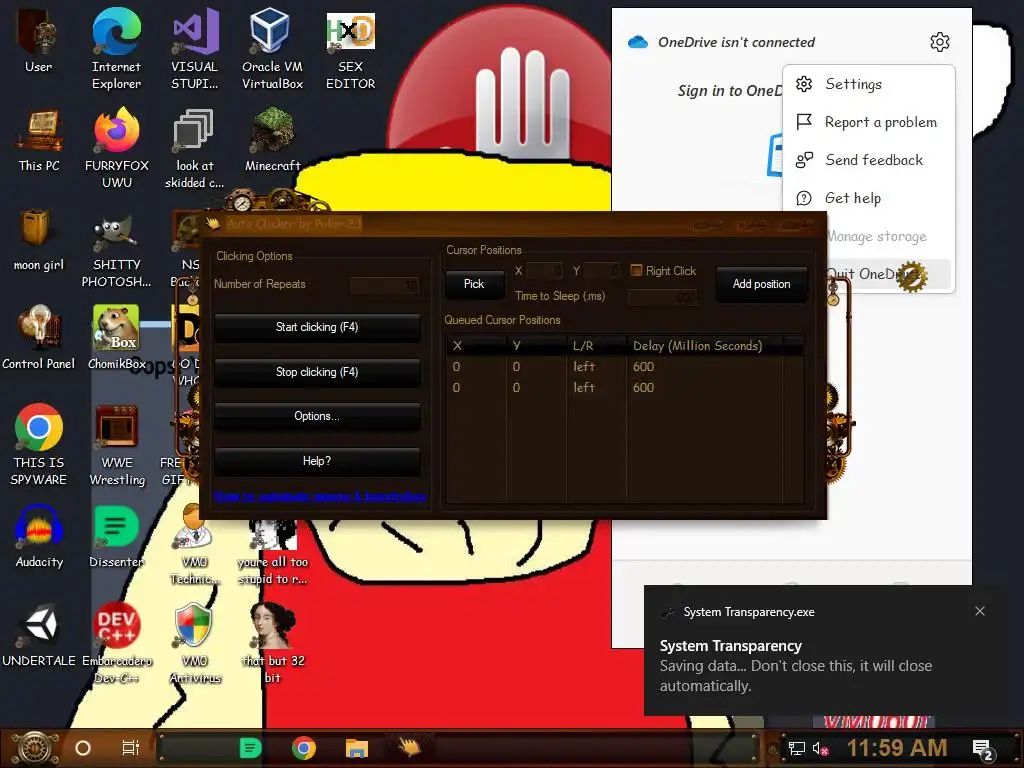Image resolution: width=1024 pixels, height=768 pixels.
Task: Open Oracle VM VirtualBox desktop icon
Action: click(x=272, y=49)
